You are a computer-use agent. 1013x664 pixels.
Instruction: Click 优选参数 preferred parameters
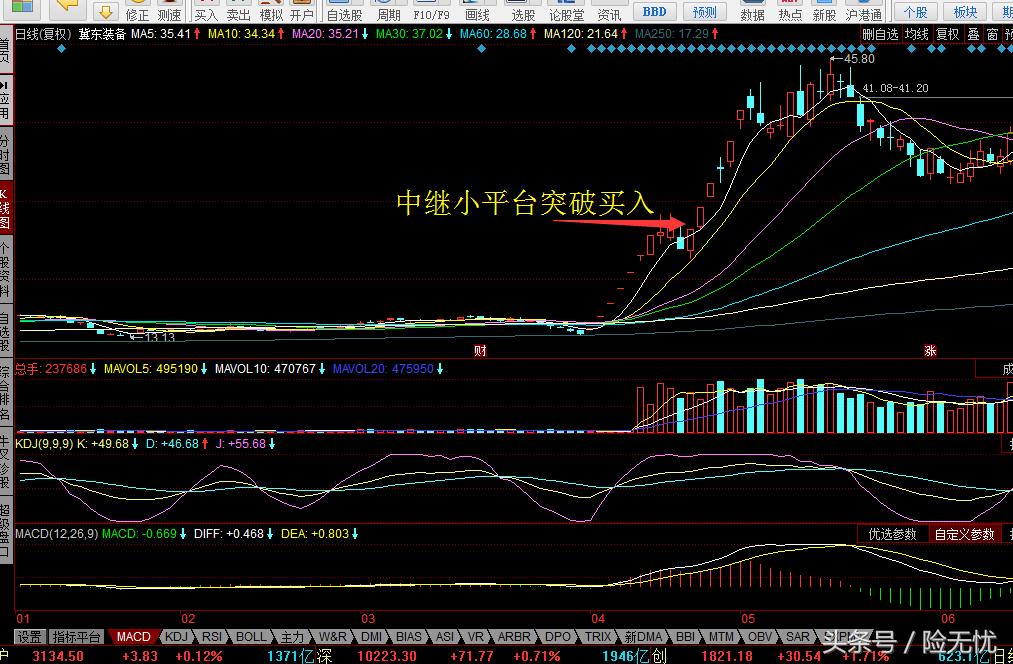click(x=892, y=534)
